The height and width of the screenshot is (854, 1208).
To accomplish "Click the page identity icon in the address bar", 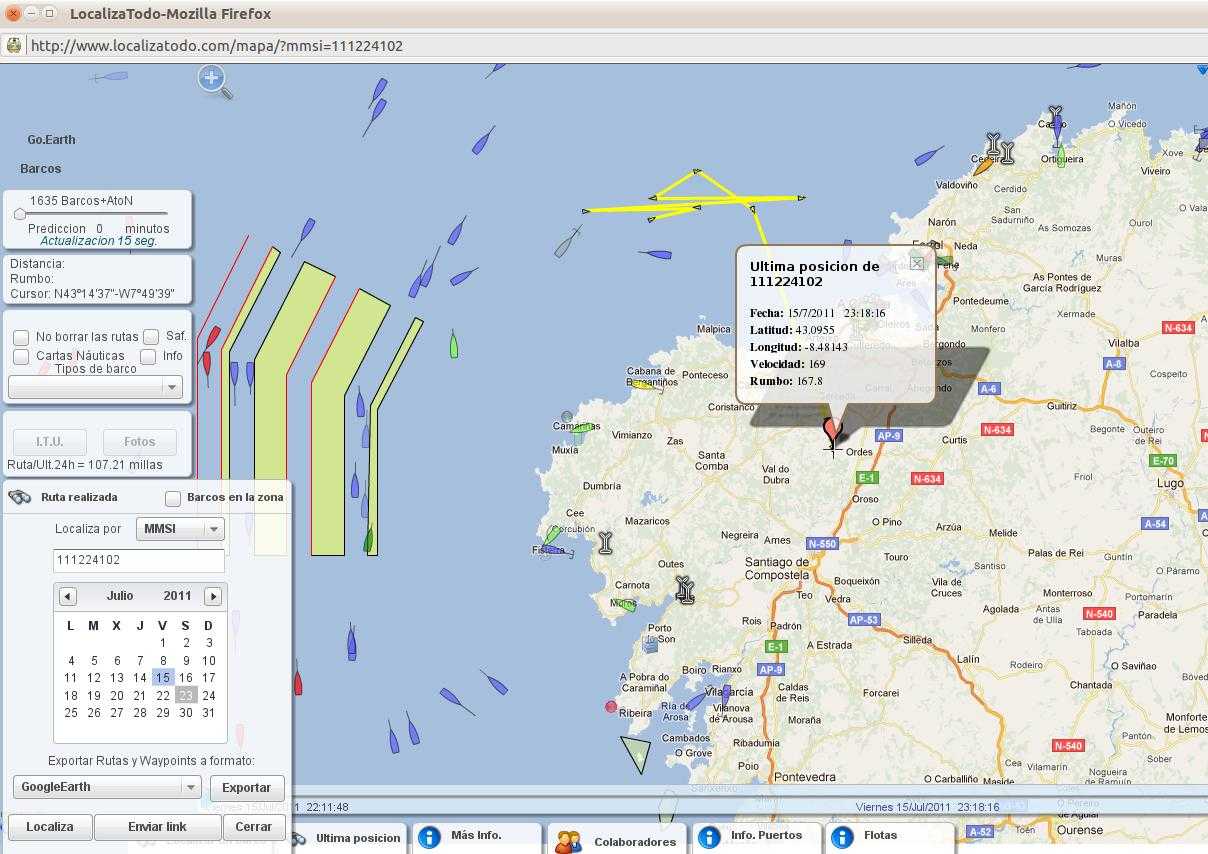I will click(14, 46).
